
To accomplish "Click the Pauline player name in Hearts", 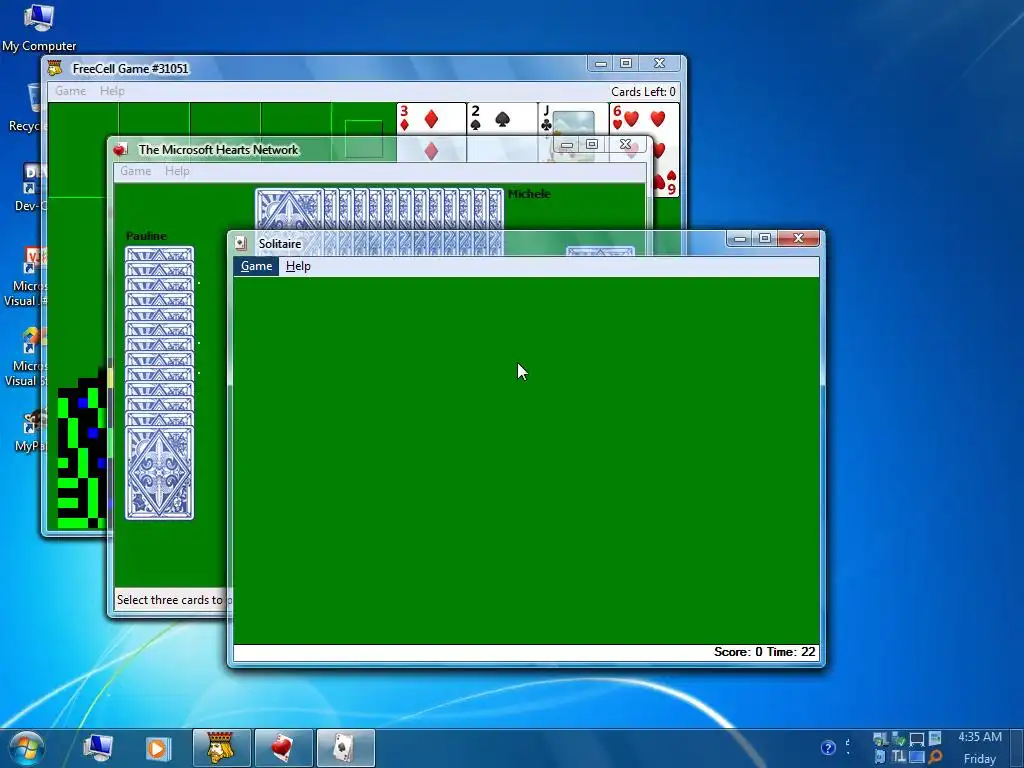I will tap(146, 236).
